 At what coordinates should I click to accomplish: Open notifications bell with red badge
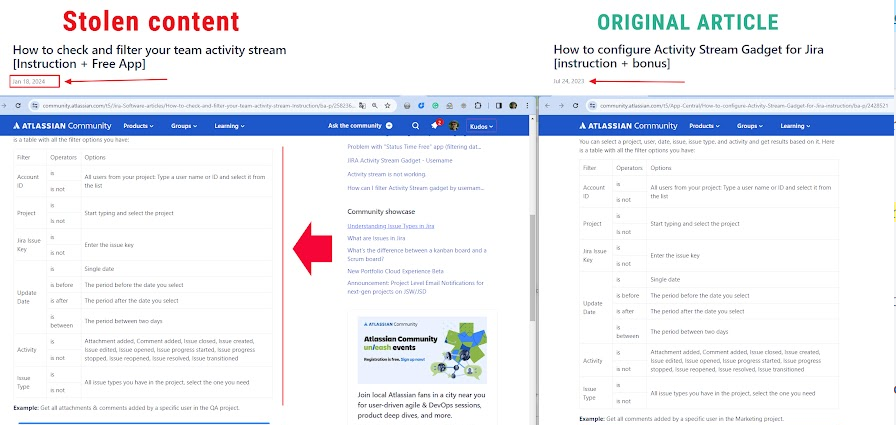(x=435, y=125)
